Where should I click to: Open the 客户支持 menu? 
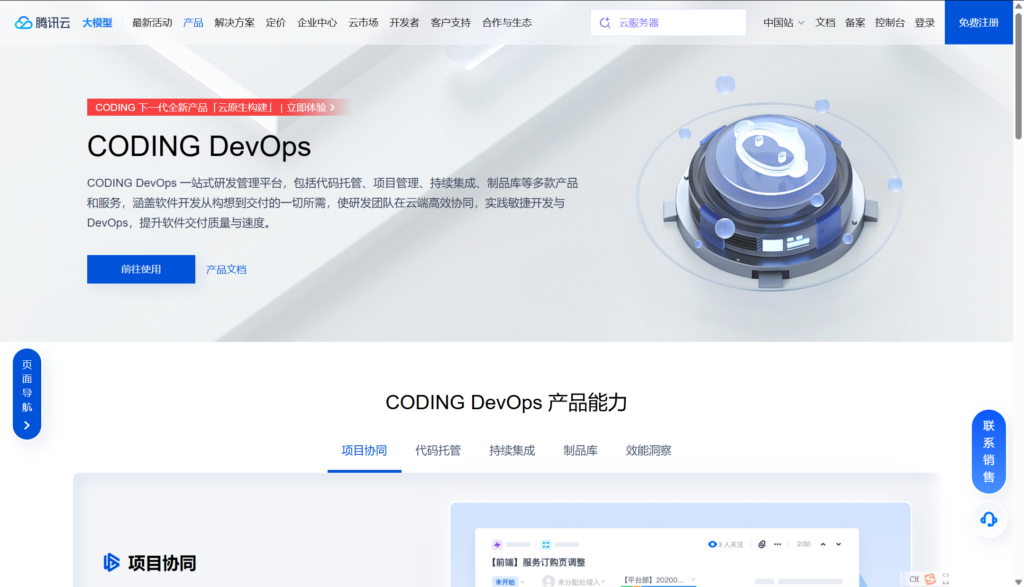click(x=451, y=23)
